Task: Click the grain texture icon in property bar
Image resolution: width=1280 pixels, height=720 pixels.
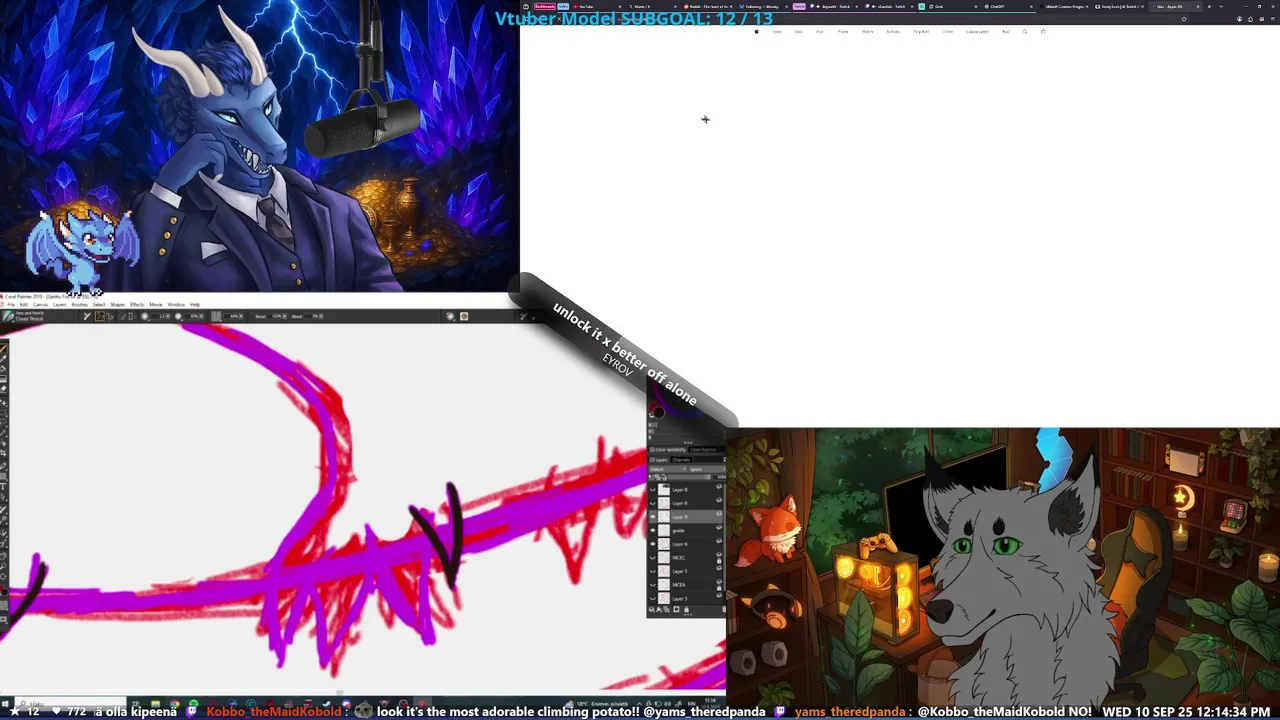Action: click(216, 316)
